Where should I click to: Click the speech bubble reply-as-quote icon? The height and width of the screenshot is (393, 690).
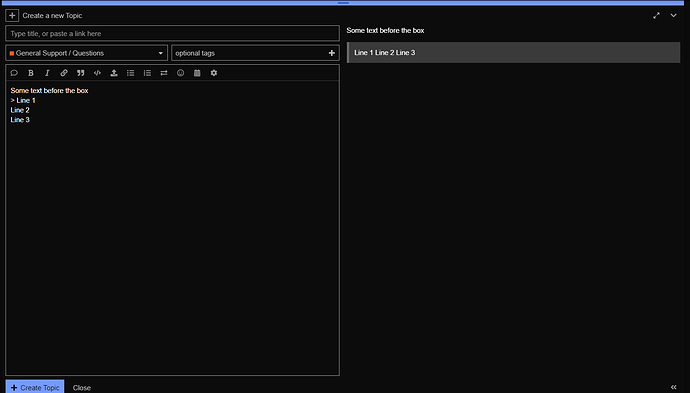14,73
